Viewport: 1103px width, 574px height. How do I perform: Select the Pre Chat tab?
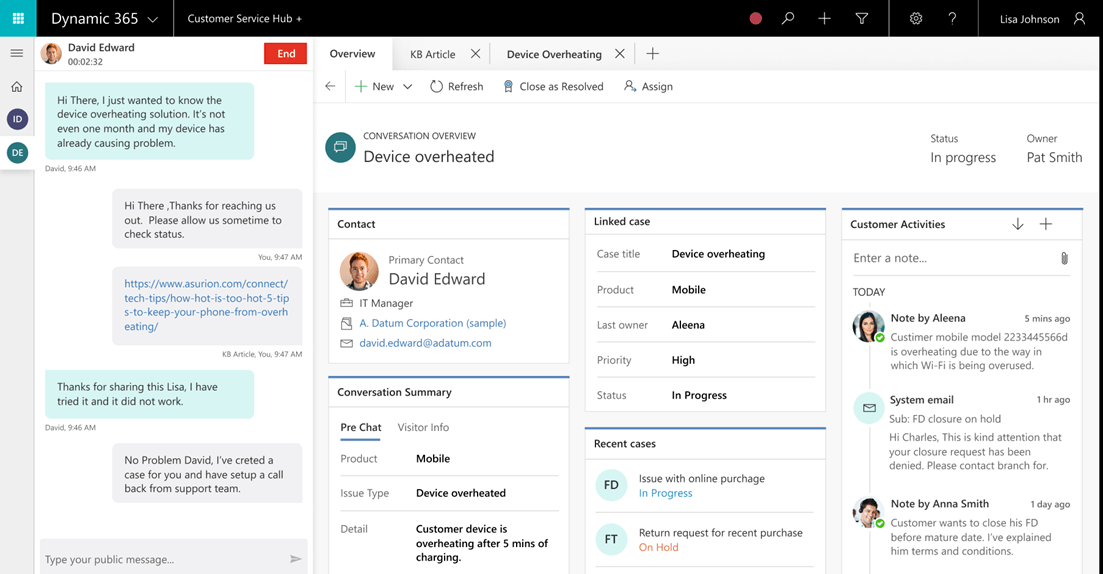click(360, 427)
